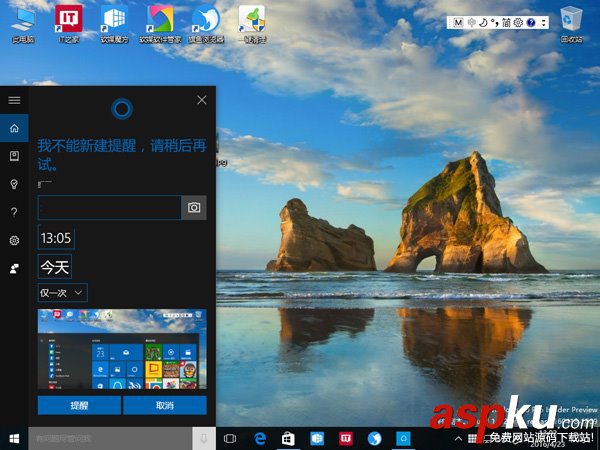Open Cortana Notebook from sidebar
600x450 pixels.
pyautogui.click(x=14, y=156)
